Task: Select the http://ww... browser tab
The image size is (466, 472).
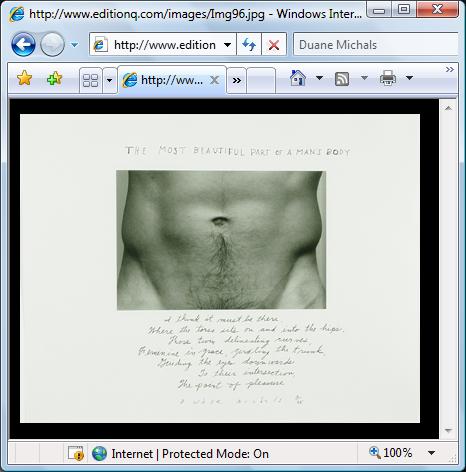Action: point(172,80)
